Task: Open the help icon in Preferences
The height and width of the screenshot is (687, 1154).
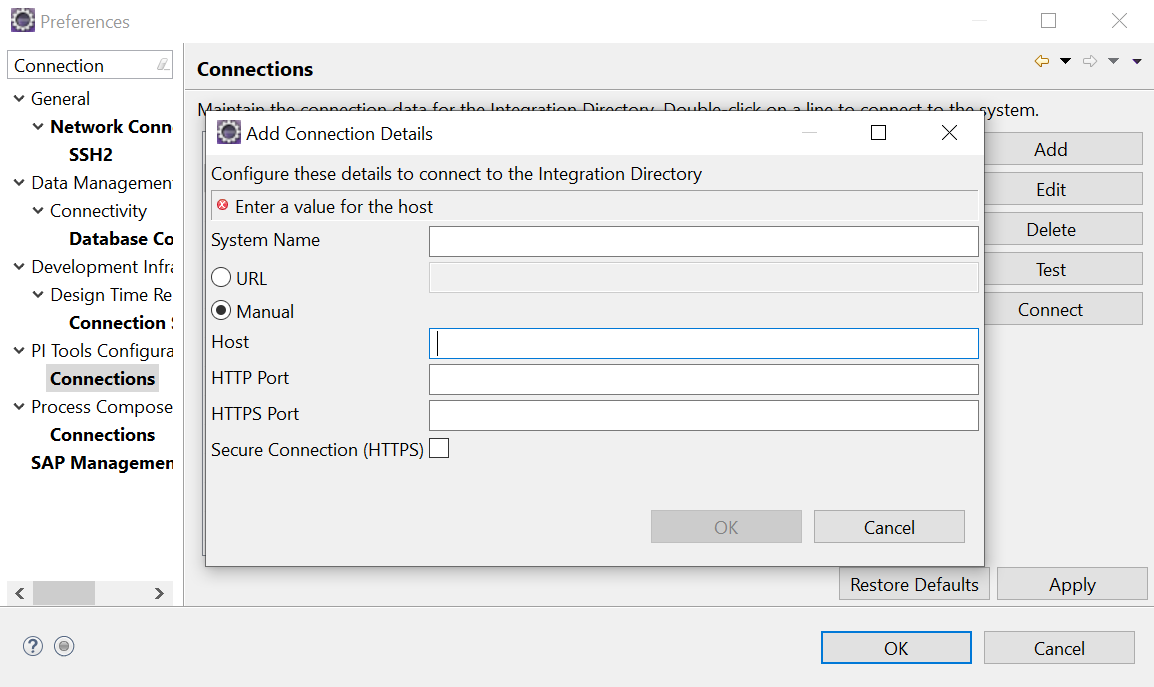Action: 32,647
